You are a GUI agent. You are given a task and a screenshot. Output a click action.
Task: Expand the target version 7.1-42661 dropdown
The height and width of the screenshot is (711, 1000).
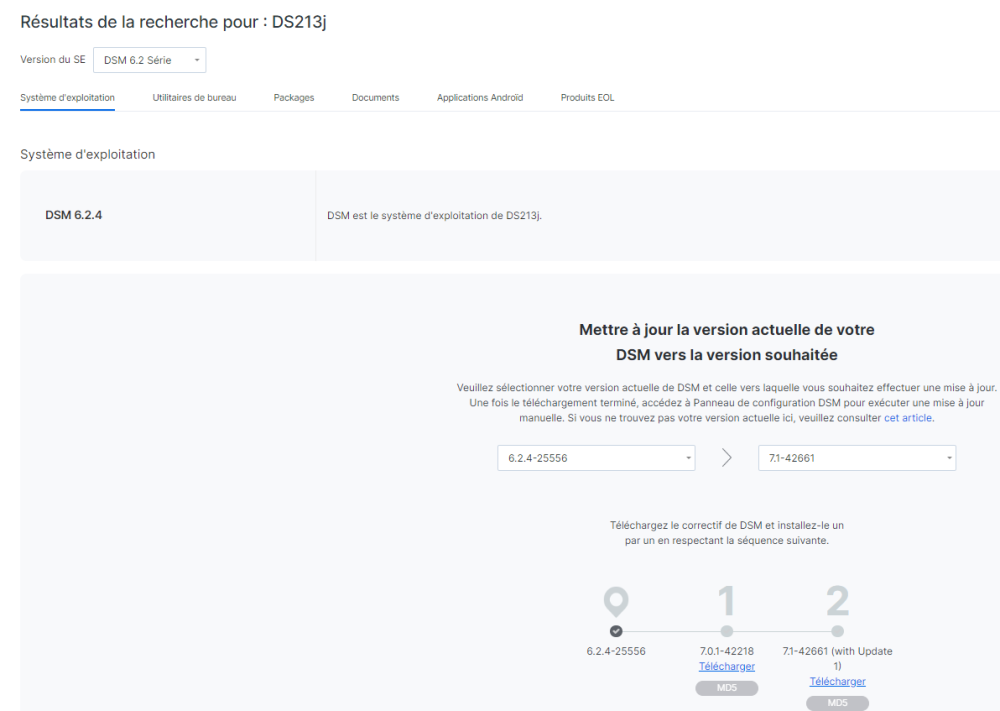tap(857, 458)
